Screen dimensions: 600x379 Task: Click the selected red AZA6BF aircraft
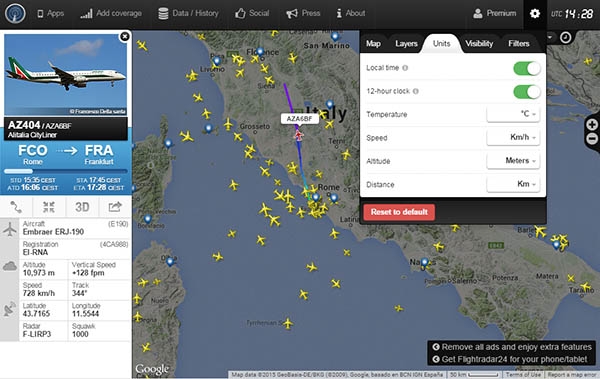point(298,135)
